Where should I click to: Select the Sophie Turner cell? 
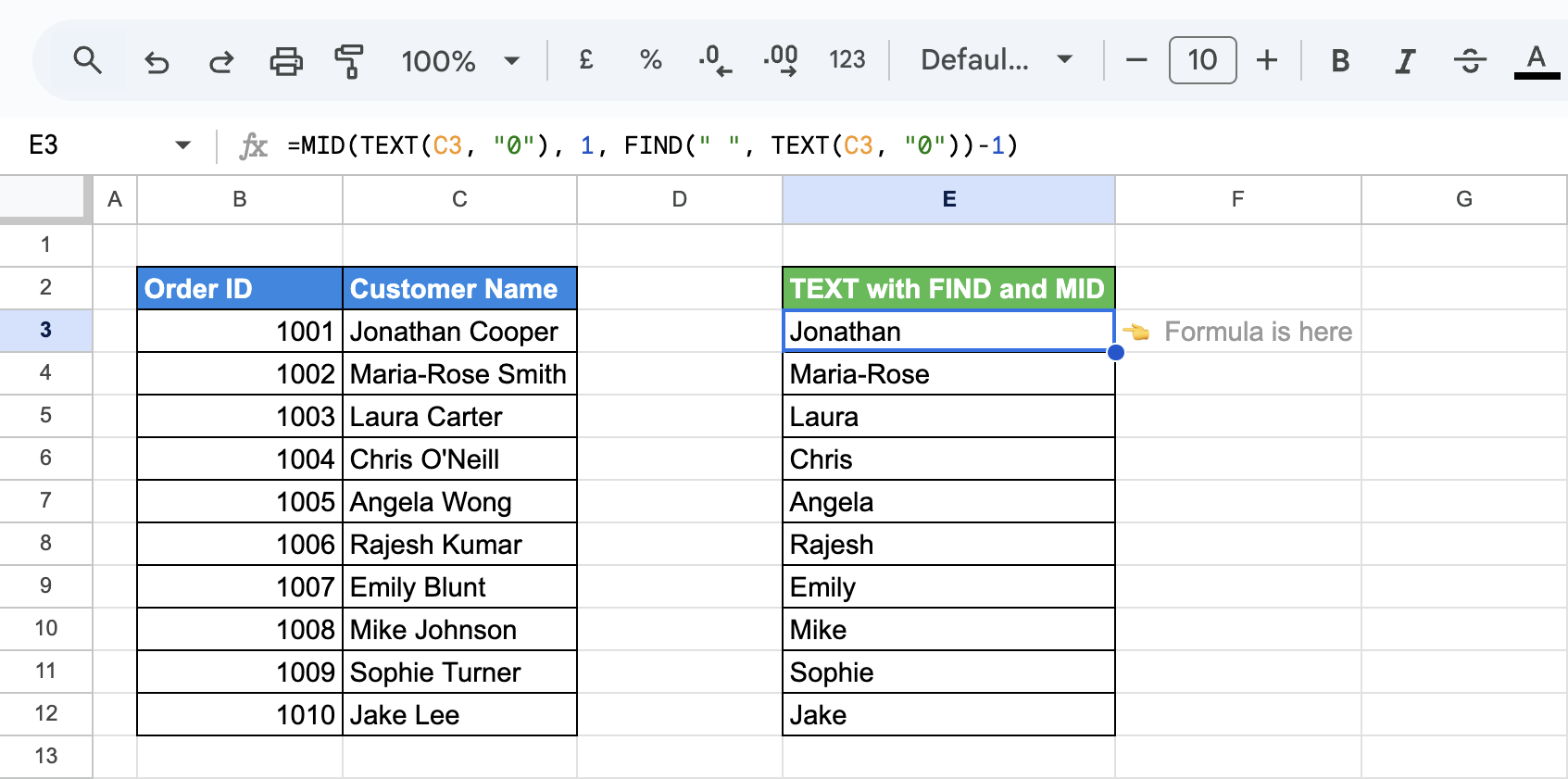[459, 672]
